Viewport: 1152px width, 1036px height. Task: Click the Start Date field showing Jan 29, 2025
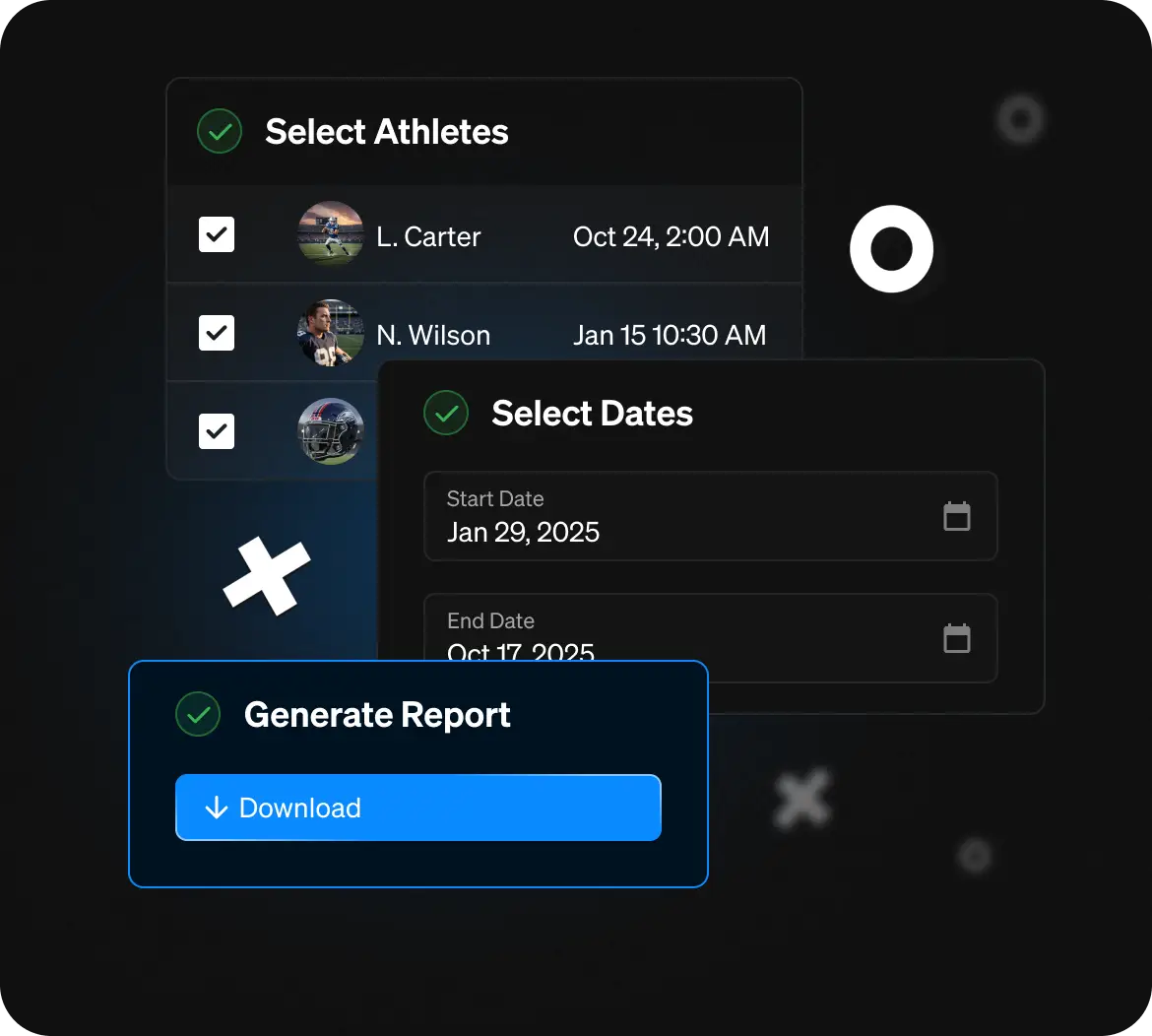tap(679, 517)
